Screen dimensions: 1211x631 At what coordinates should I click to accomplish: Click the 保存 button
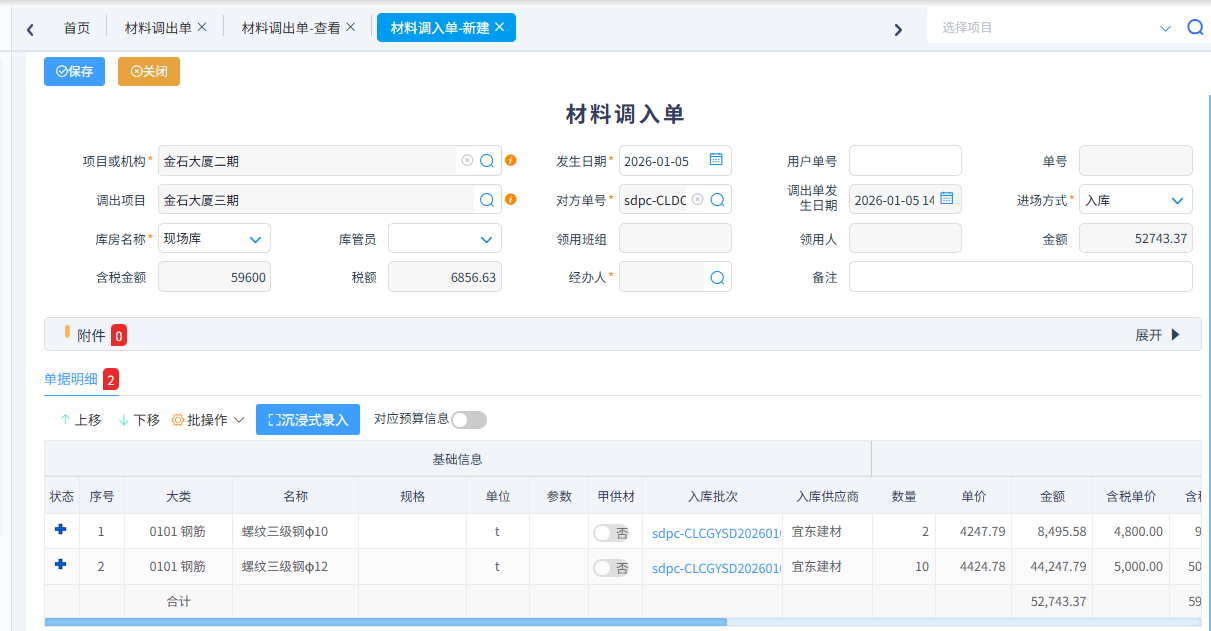pos(74,72)
